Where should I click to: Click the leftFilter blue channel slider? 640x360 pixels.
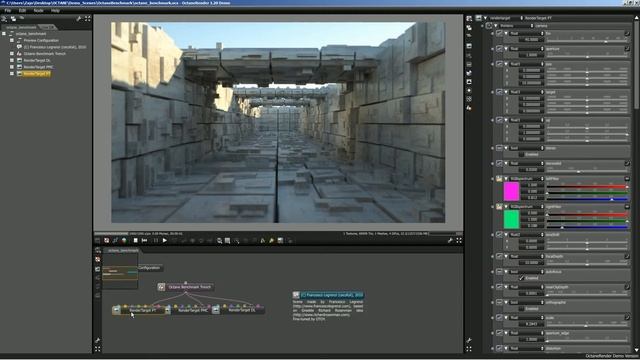tap(587, 199)
